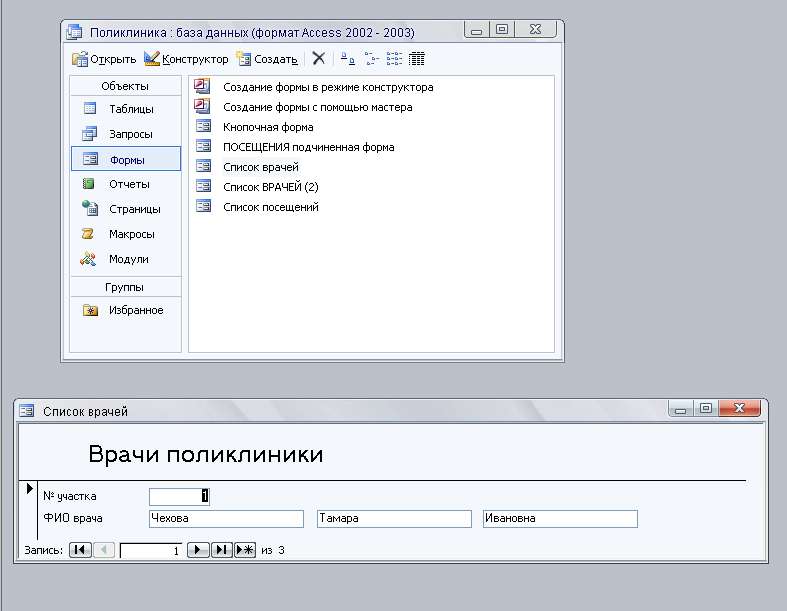Switch to small icons view
Viewport: 787px width, 611px height.
click(x=371, y=59)
